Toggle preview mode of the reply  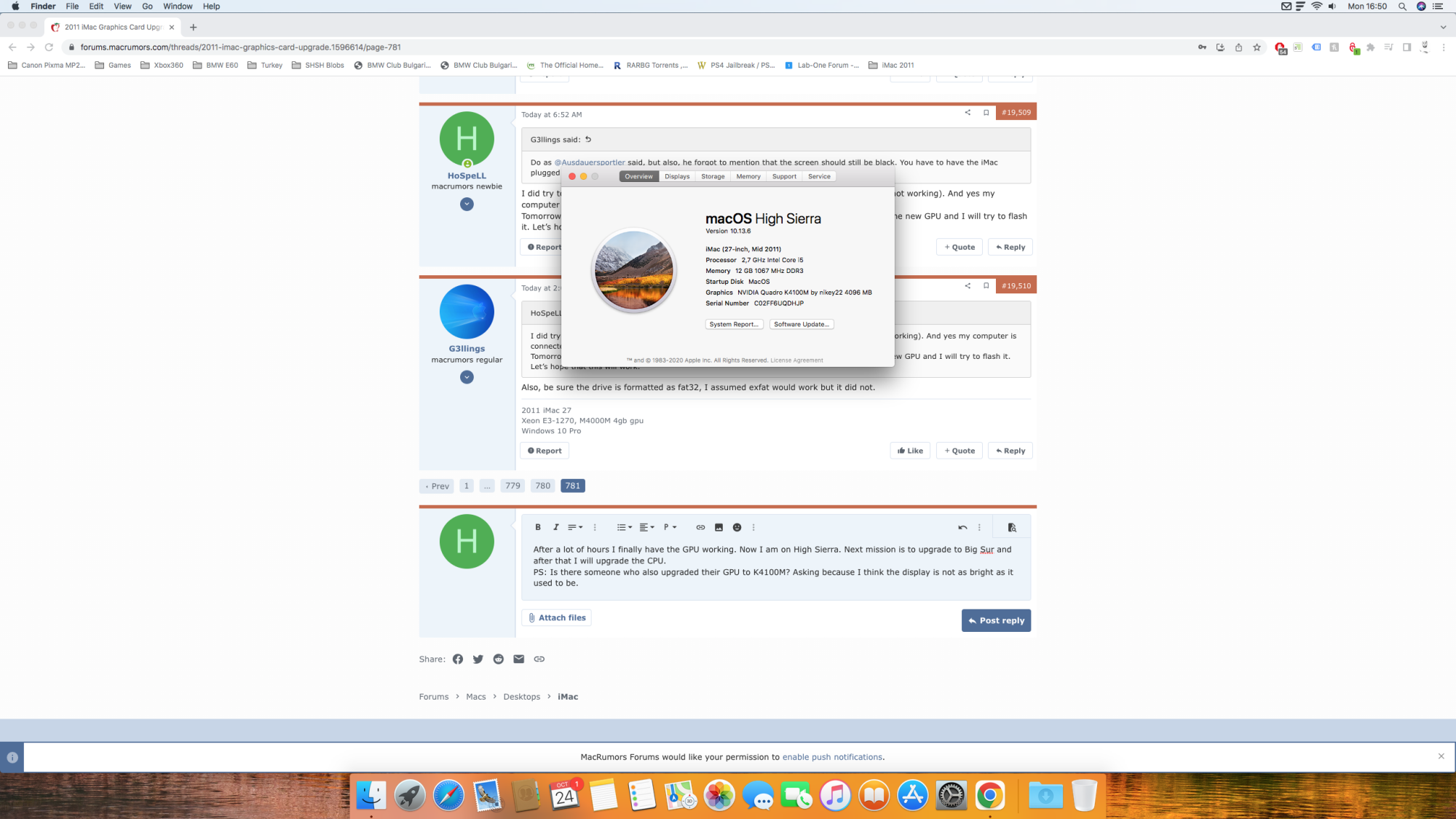pos(1011,527)
